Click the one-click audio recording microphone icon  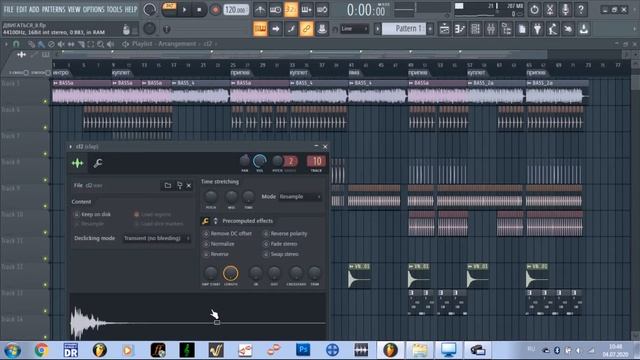click(565, 9)
